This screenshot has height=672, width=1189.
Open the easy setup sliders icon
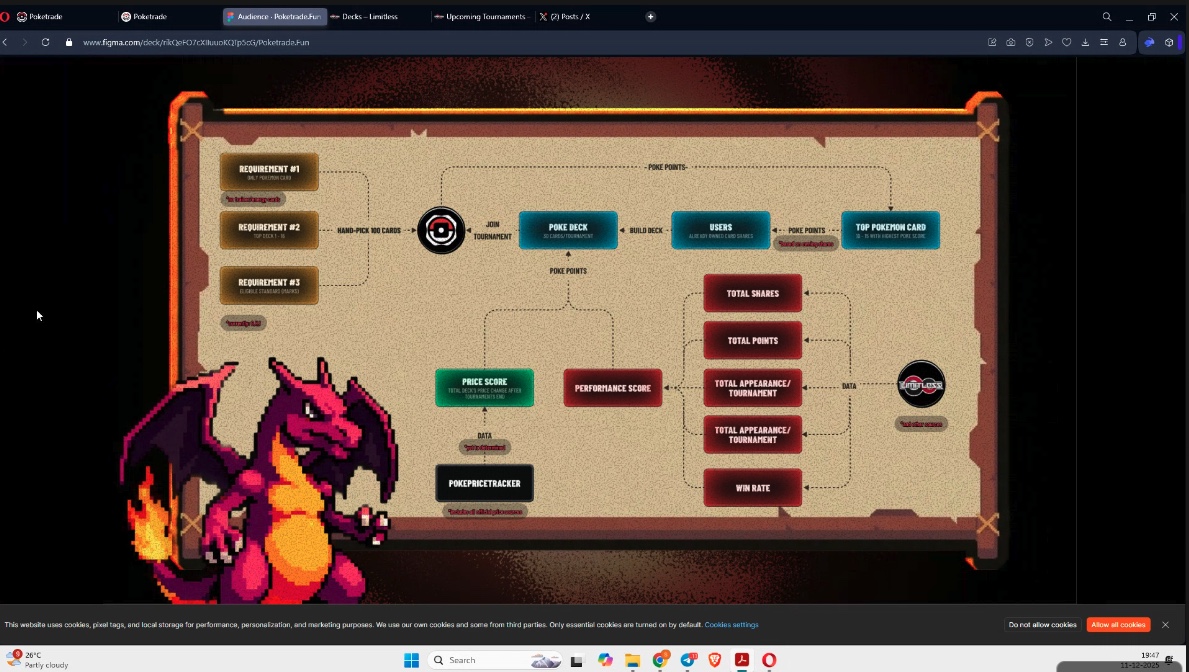pos(1104,42)
